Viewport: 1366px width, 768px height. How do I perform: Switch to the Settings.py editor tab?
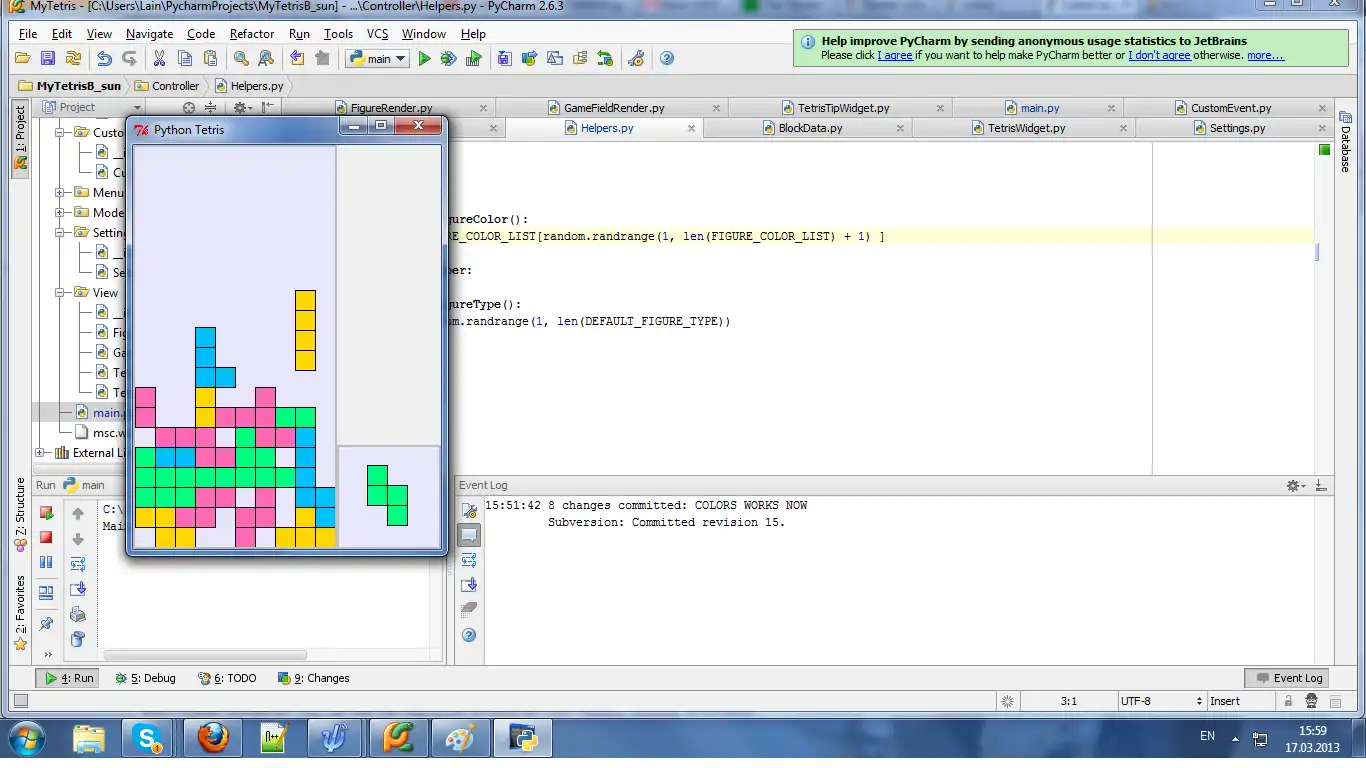coord(1238,128)
